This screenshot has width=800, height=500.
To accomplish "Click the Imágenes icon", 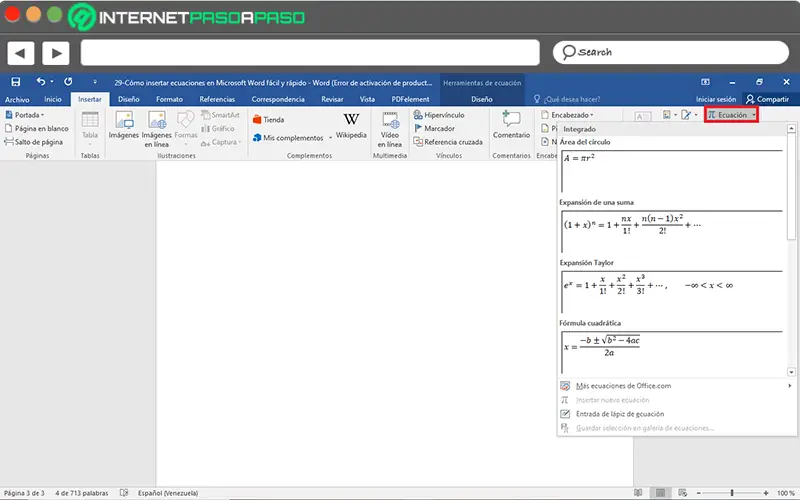I will [x=123, y=126].
